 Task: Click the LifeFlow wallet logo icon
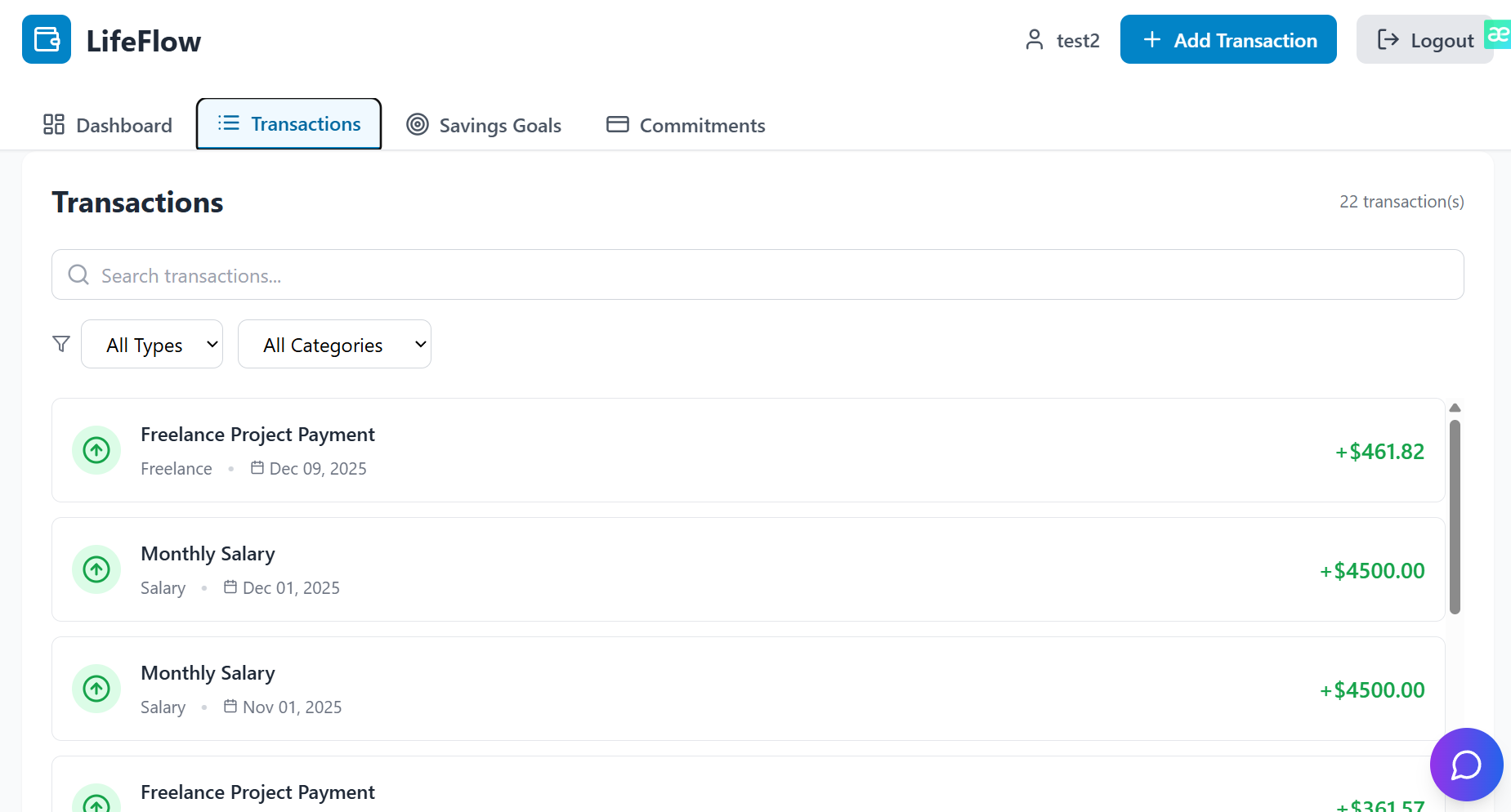click(47, 39)
